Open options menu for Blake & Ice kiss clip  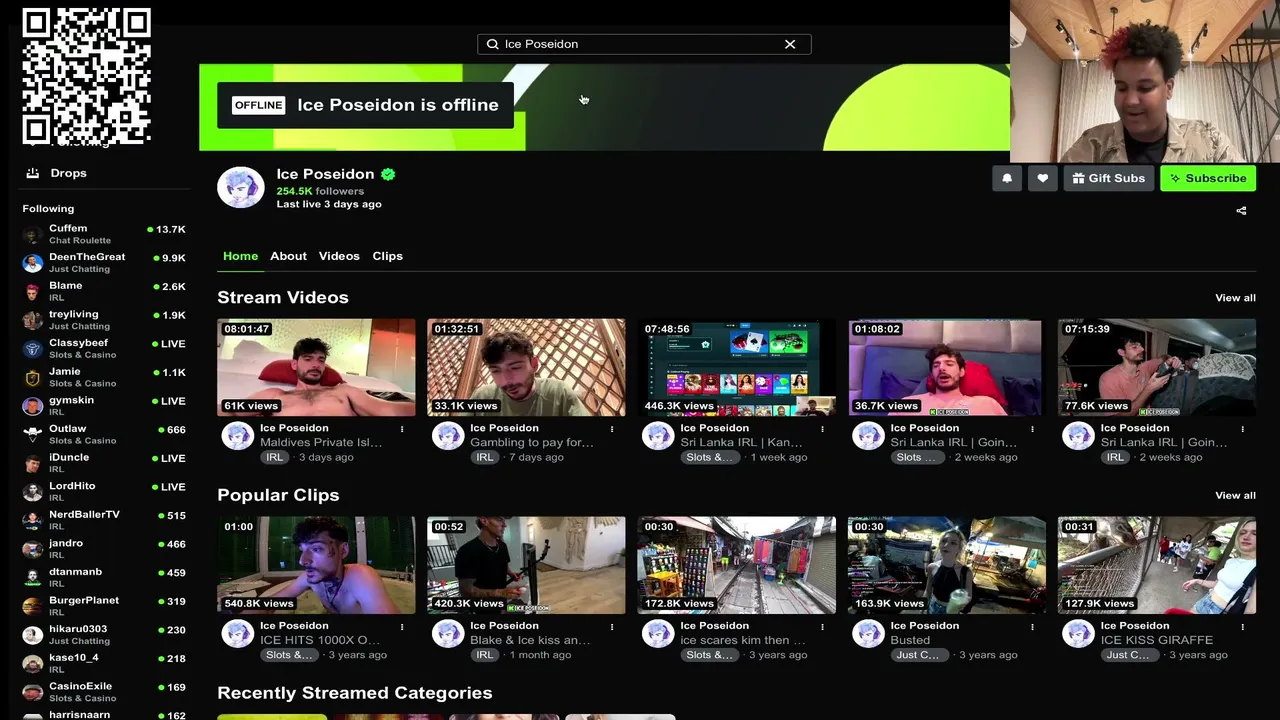point(612,627)
